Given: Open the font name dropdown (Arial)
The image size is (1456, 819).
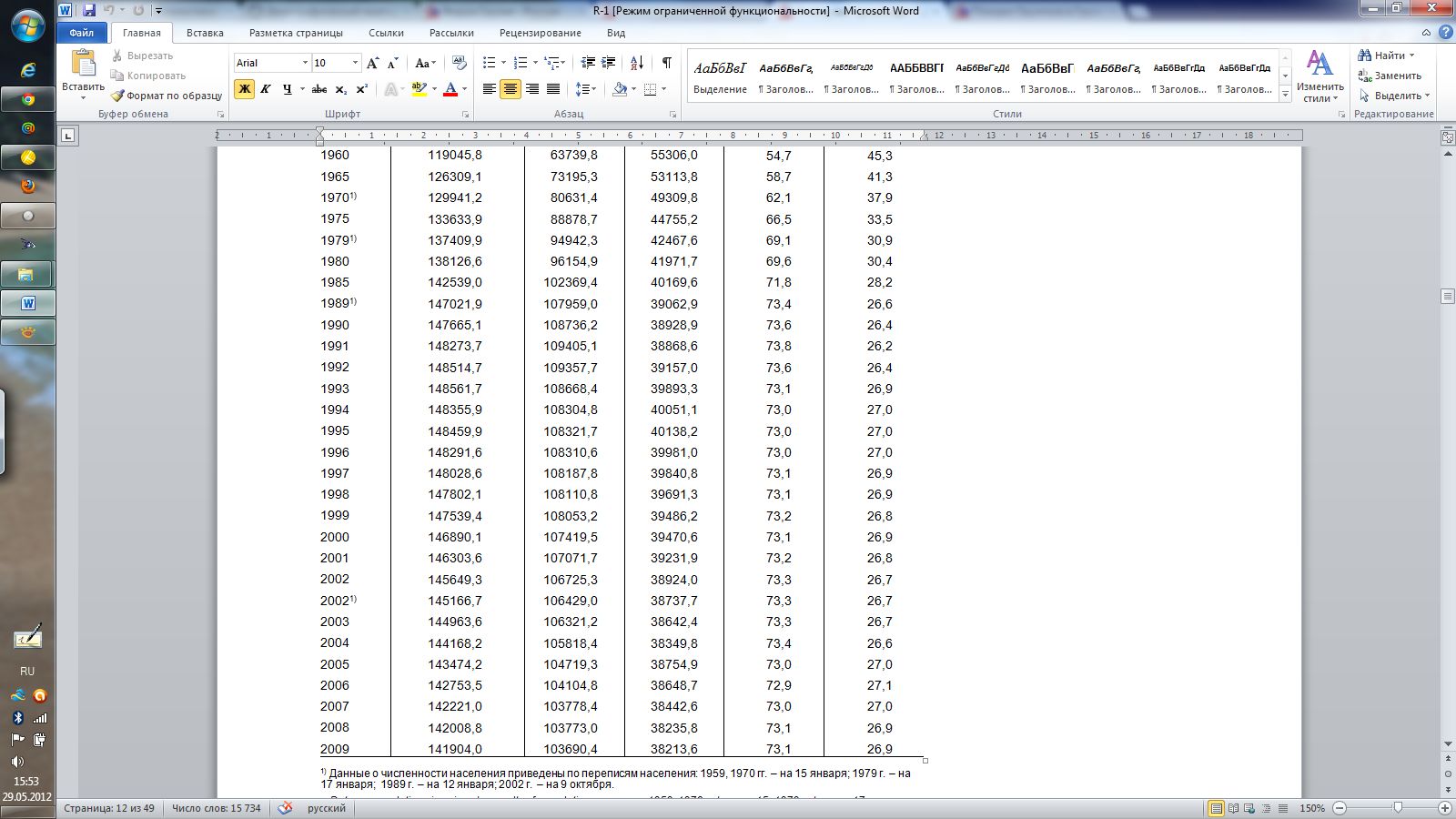Looking at the screenshot, I should pos(304,63).
